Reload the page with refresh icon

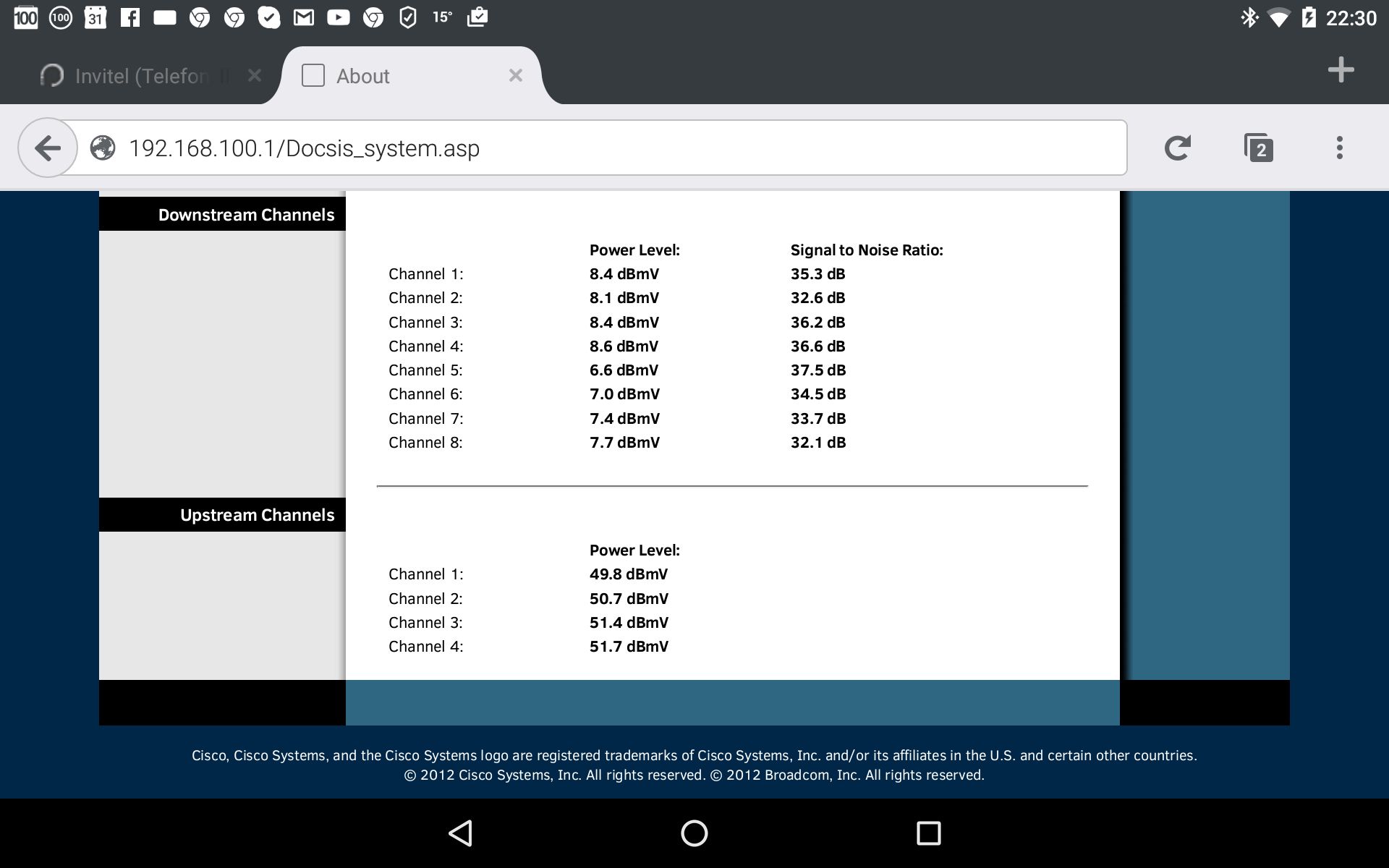coord(1178,148)
